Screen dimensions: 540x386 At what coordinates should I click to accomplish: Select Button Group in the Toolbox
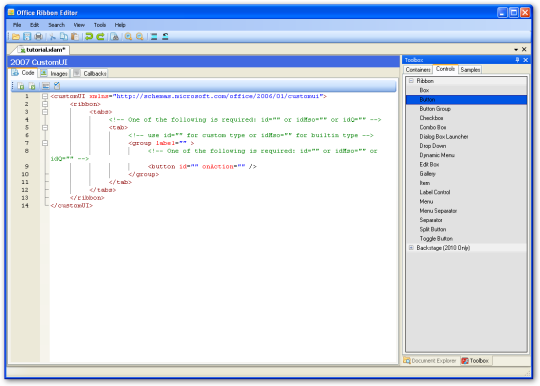tap(466, 109)
